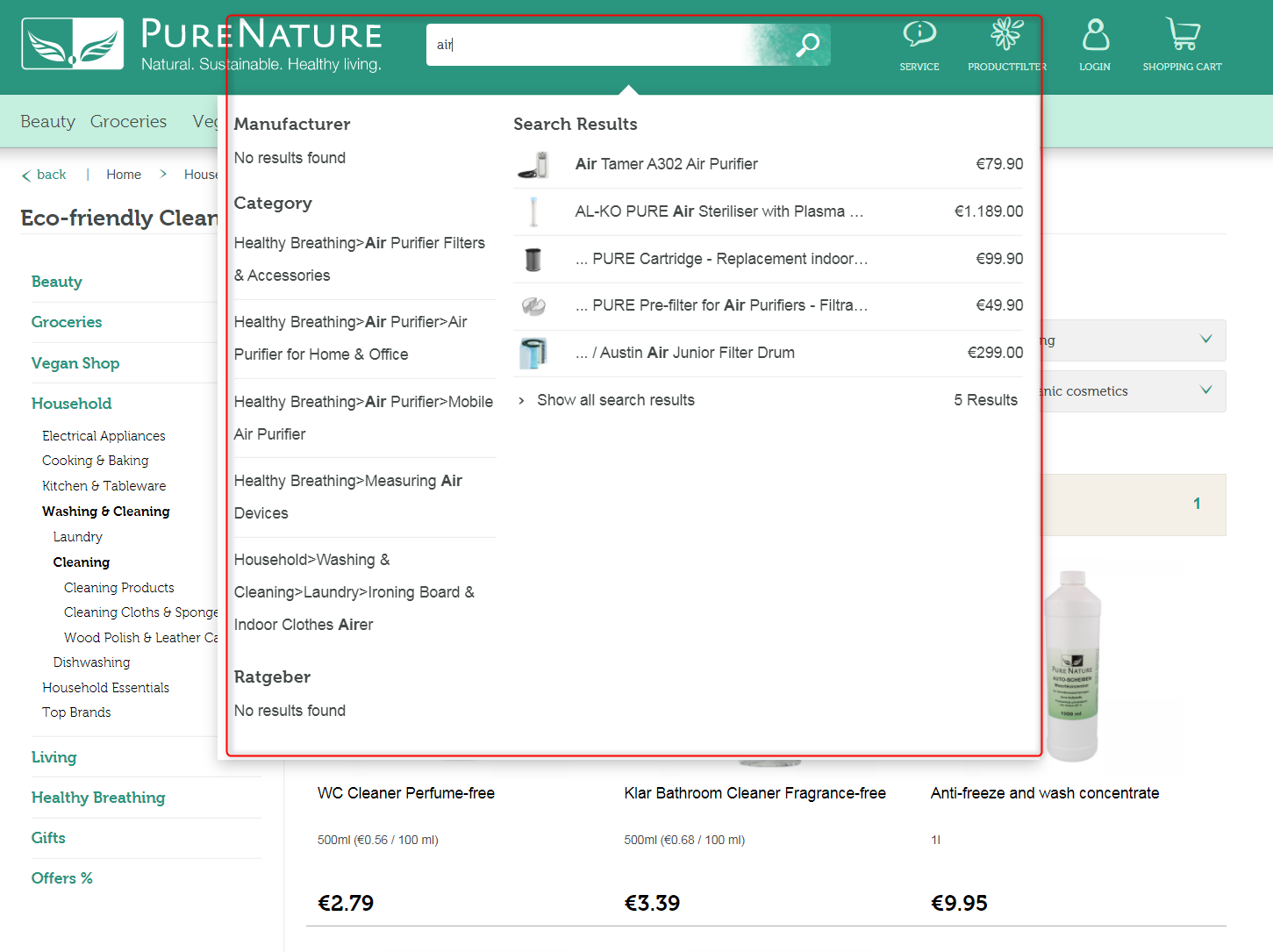Click inside the search input field
1273x952 pixels.
coord(588,45)
